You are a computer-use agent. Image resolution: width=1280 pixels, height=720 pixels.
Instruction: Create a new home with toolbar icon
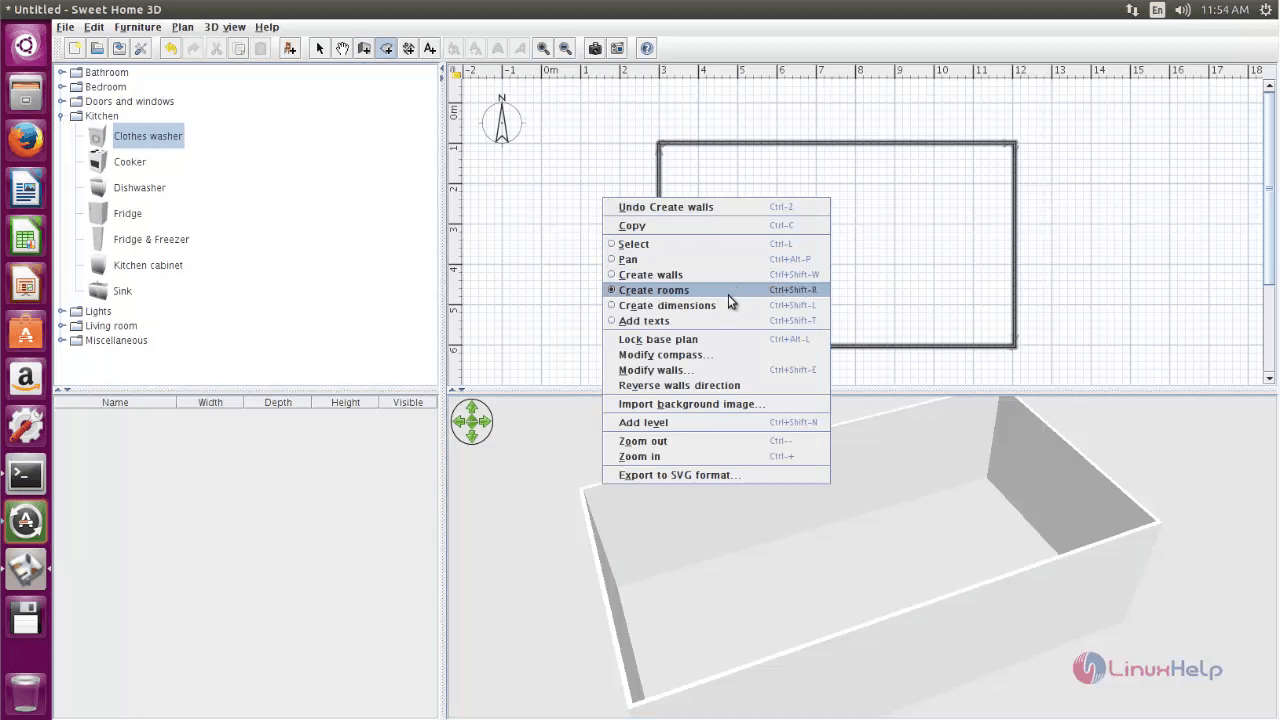[75, 48]
